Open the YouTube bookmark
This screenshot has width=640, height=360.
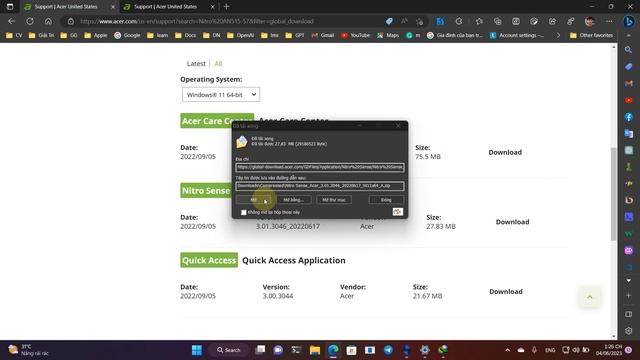tap(355, 36)
